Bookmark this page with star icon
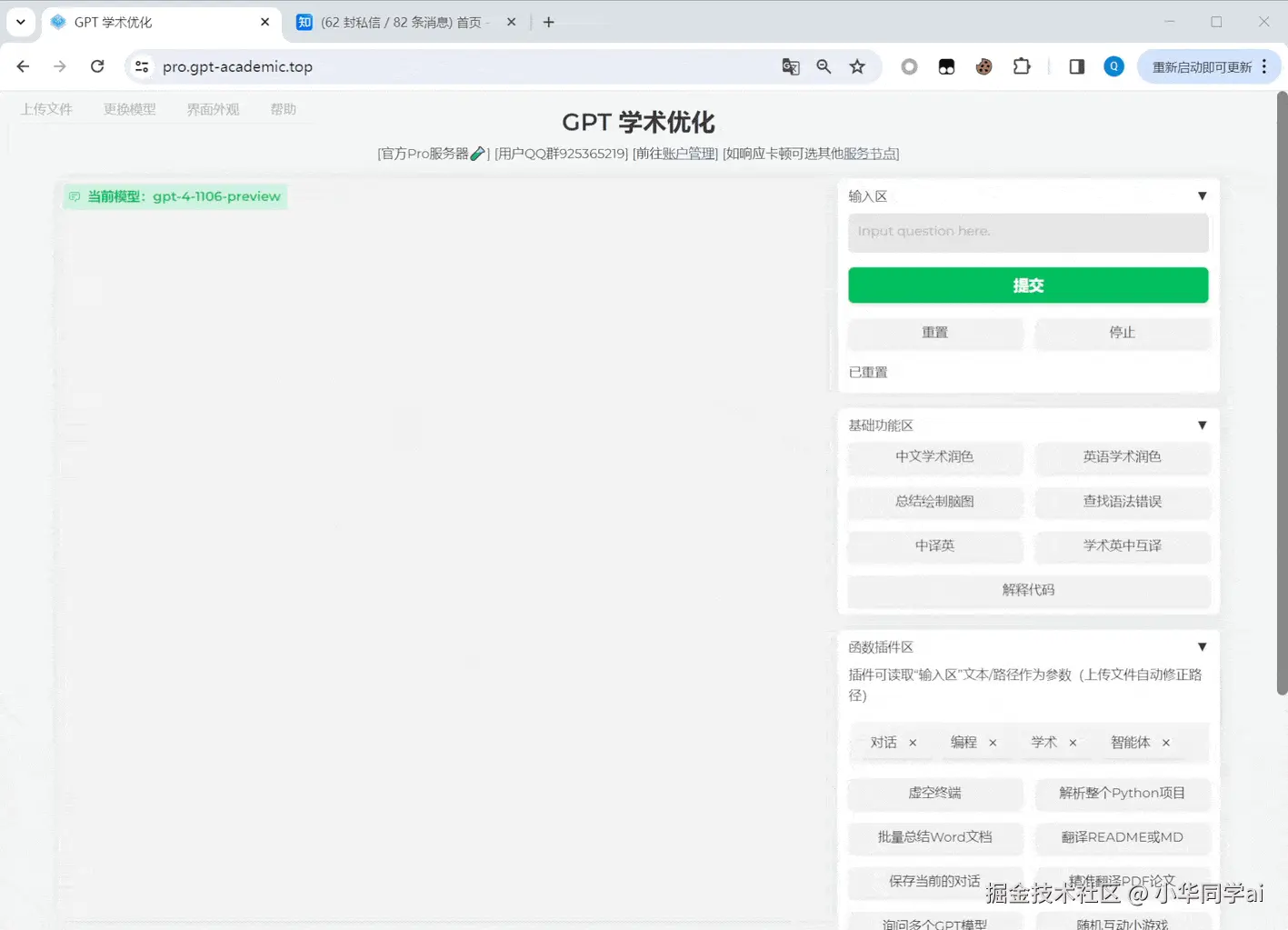The width and height of the screenshot is (1288, 930). [857, 66]
